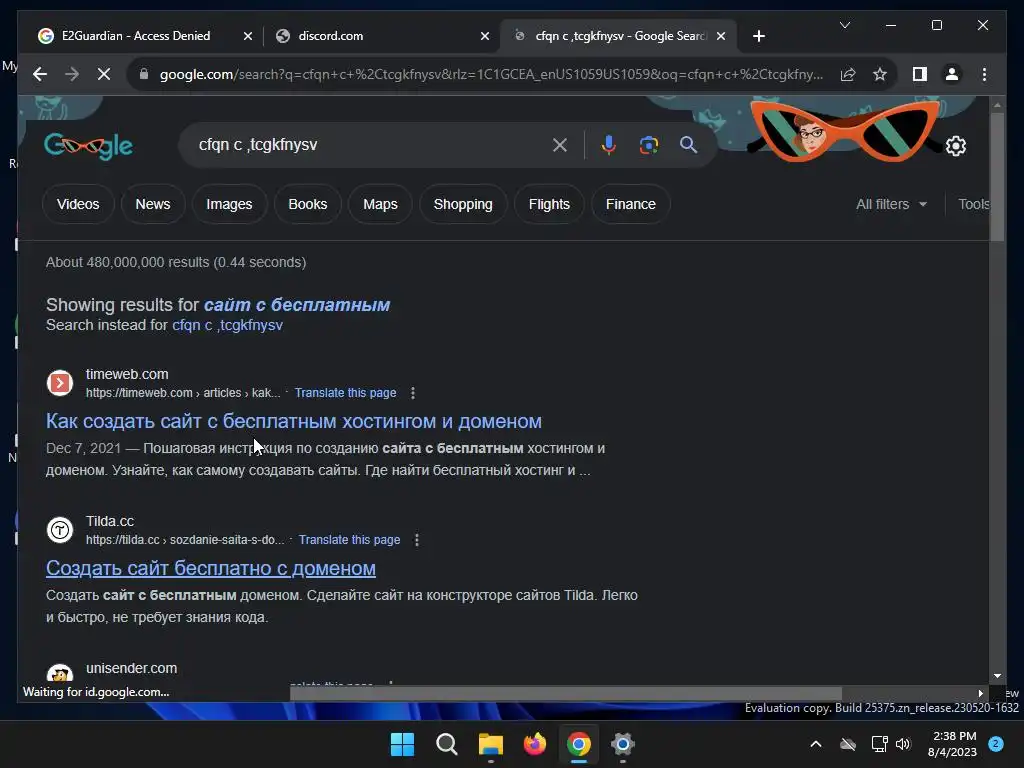Click the forward navigation arrow
This screenshot has height=768, width=1024.
72,74
